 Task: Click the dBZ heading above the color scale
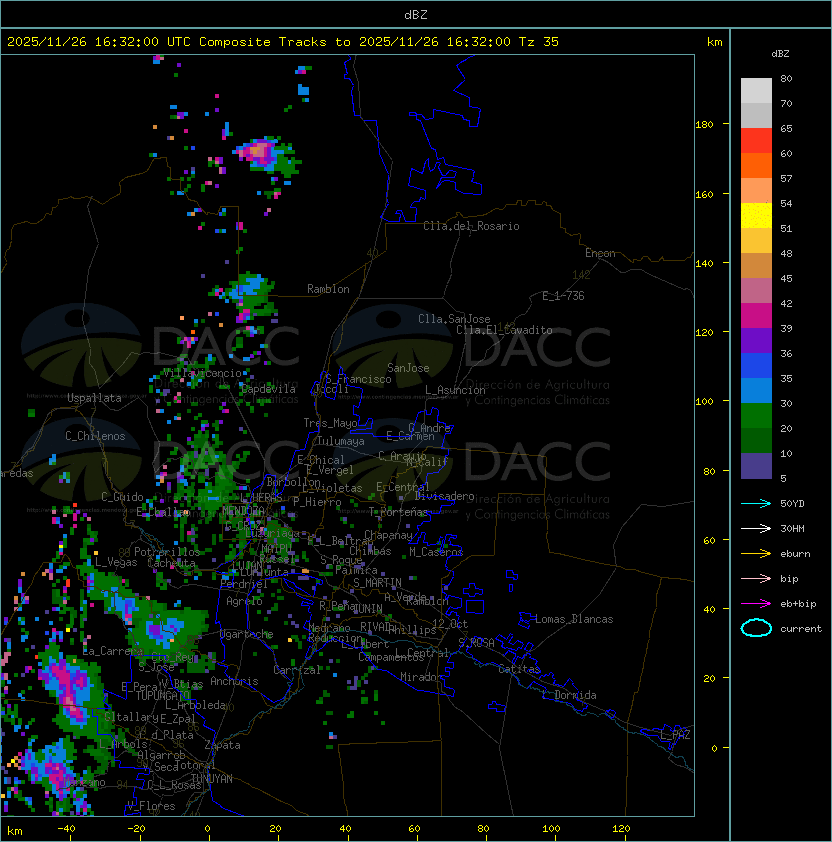[x=780, y=54]
